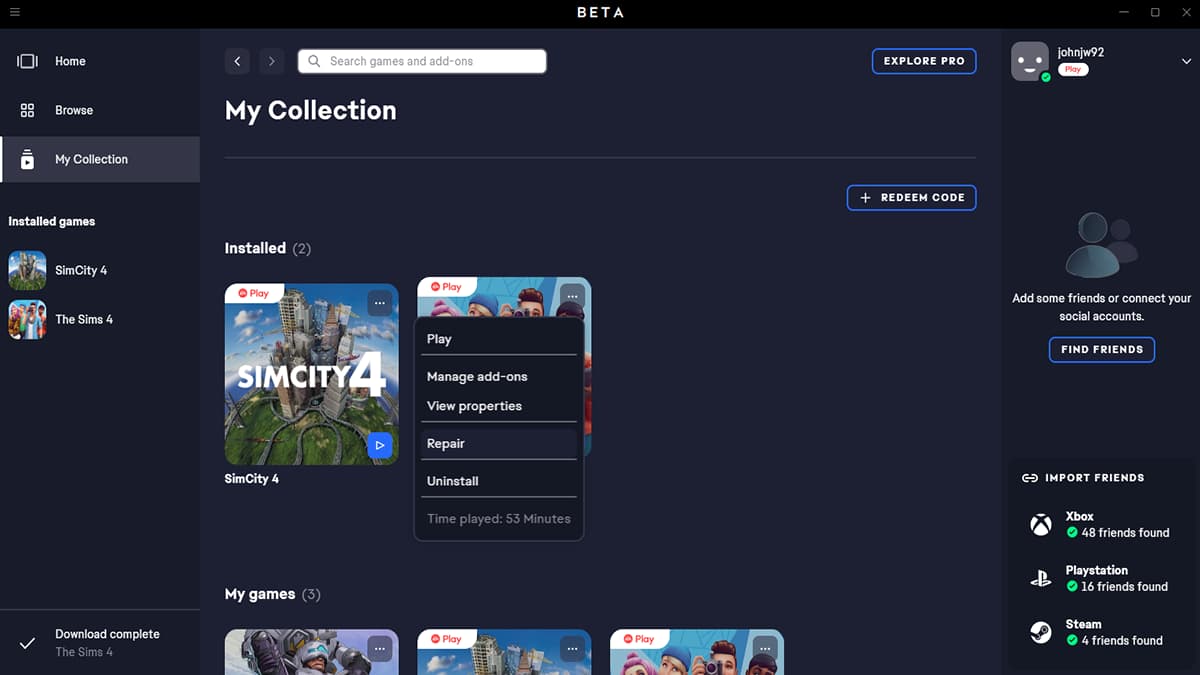Click the Find Friends button
This screenshot has width=1200, height=675.
click(1101, 350)
